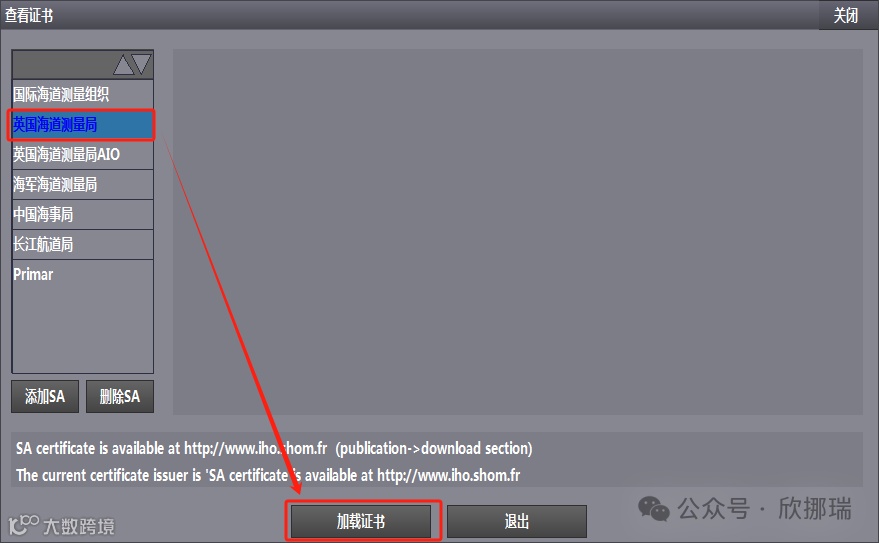Click the list header bar beside arrows
The image size is (879, 543).
(62, 64)
